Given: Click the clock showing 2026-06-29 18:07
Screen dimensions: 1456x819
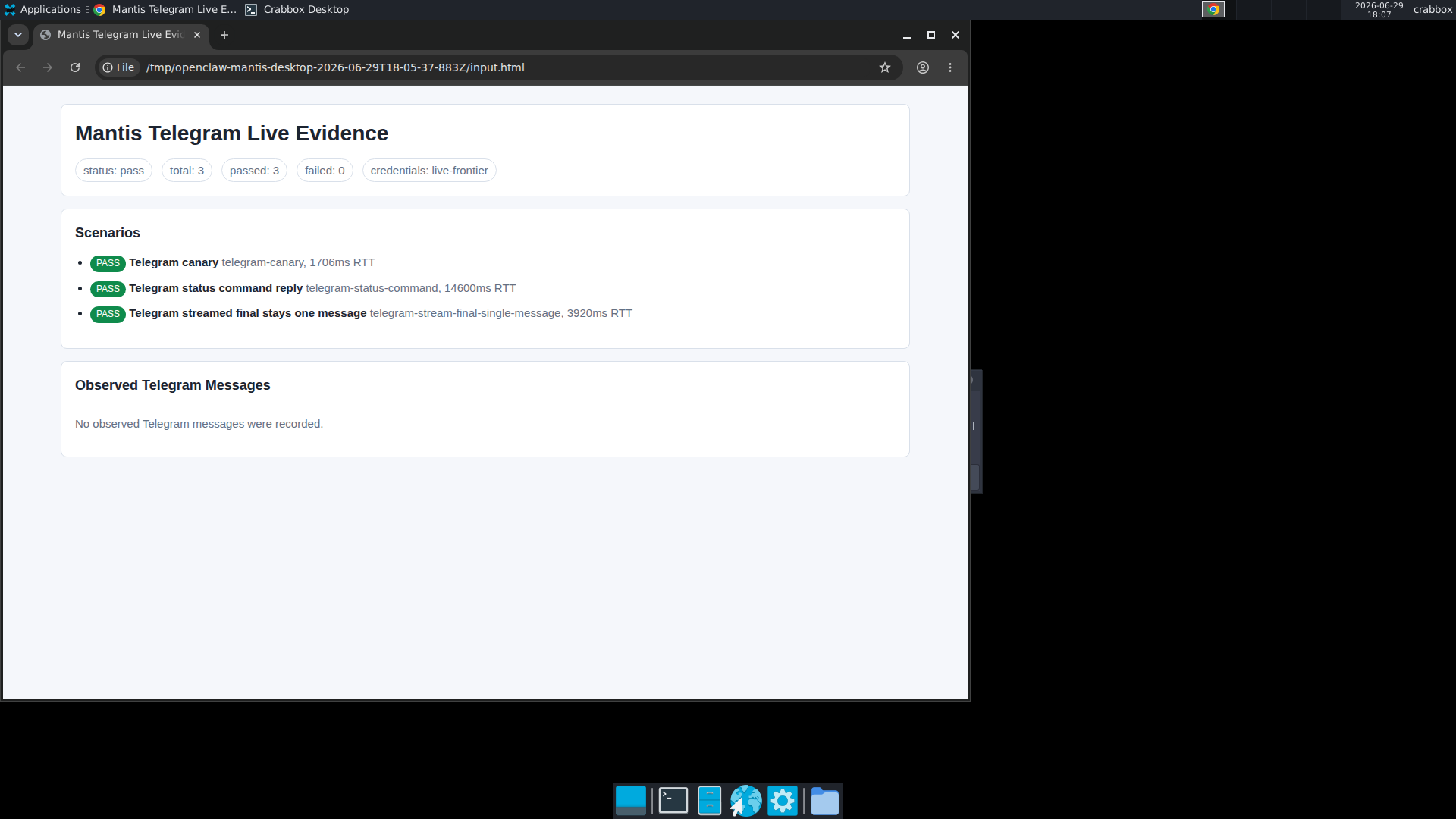Looking at the screenshot, I should point(1379,10).
